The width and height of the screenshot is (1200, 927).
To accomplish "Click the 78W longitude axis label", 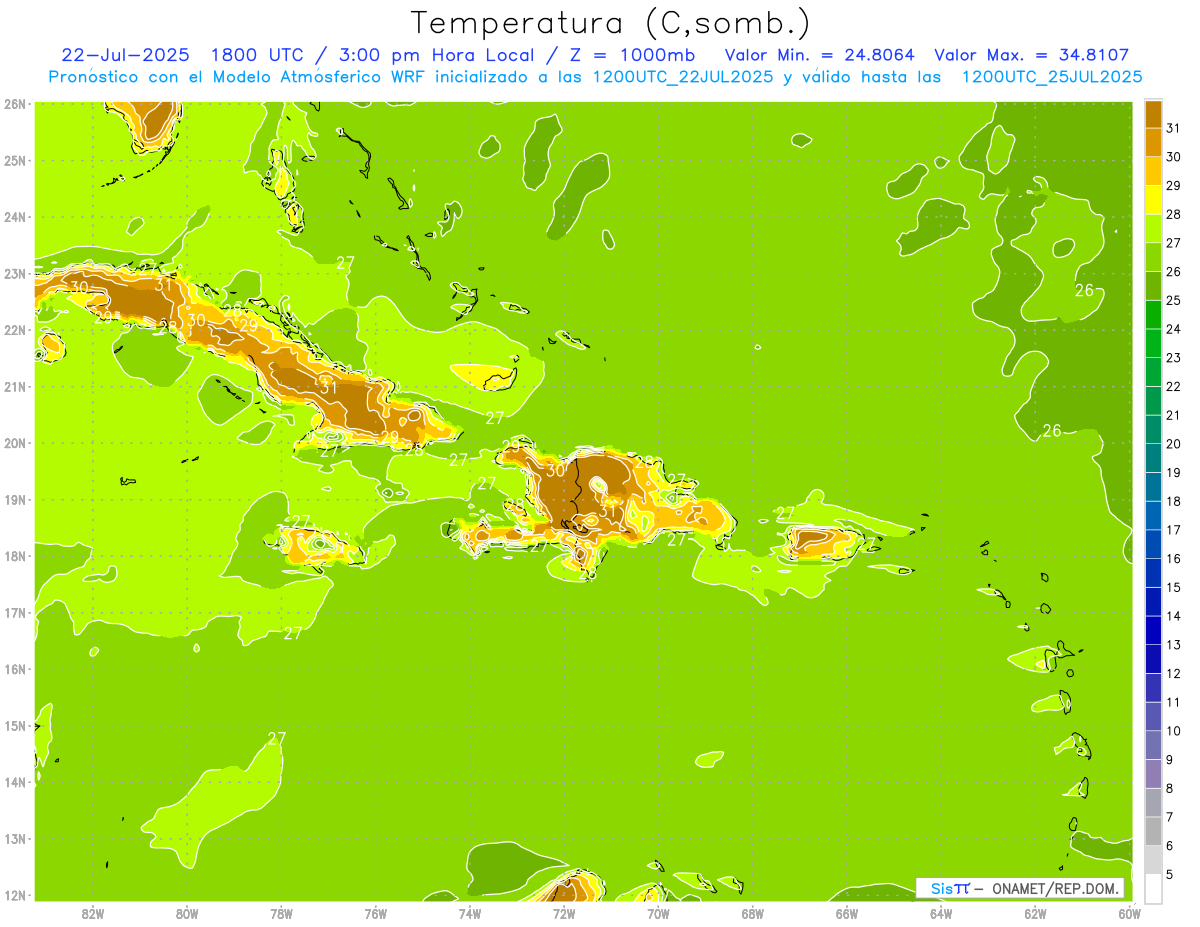I will pyautogui.click(x=281, y=913).
